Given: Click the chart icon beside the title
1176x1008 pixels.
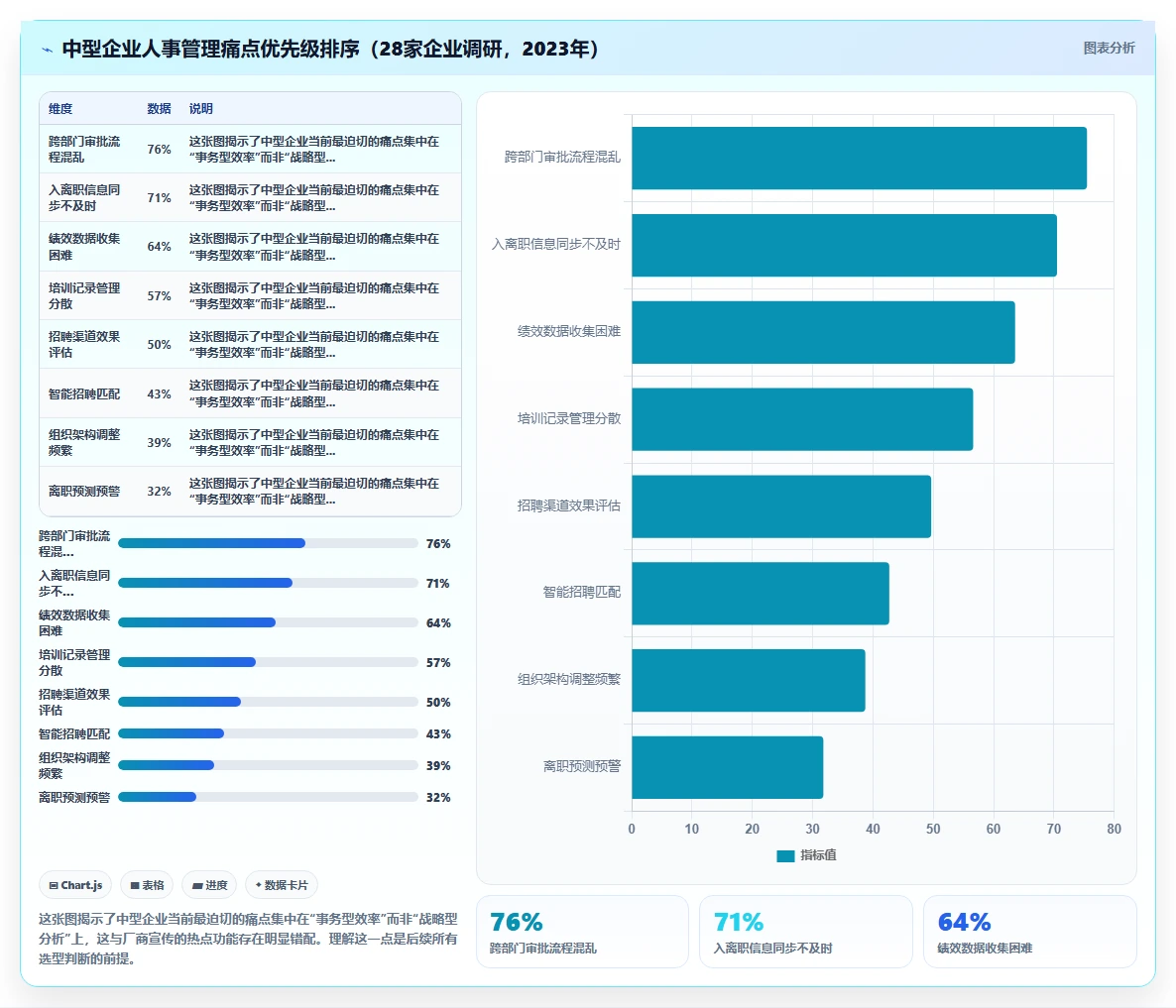Looking at the screenshot, I should 48,50.
